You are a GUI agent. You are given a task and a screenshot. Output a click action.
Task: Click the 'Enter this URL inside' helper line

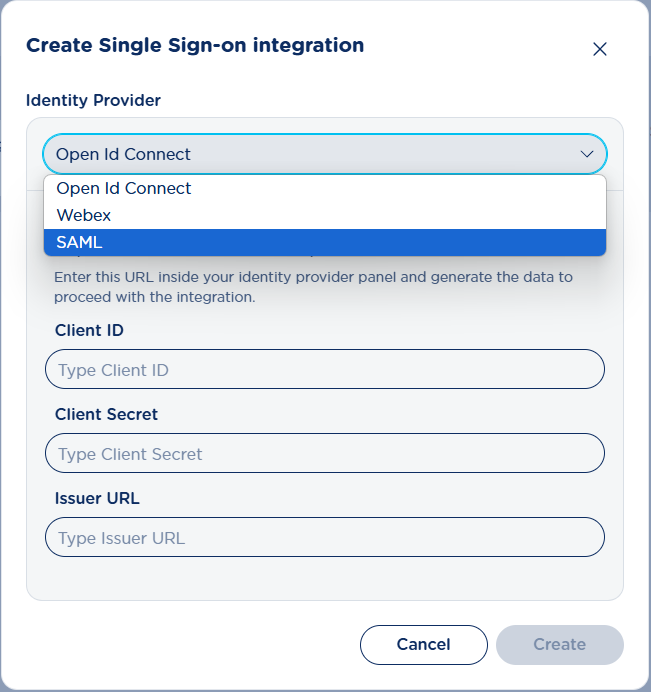pyautogui.click(x=313, y=277)
